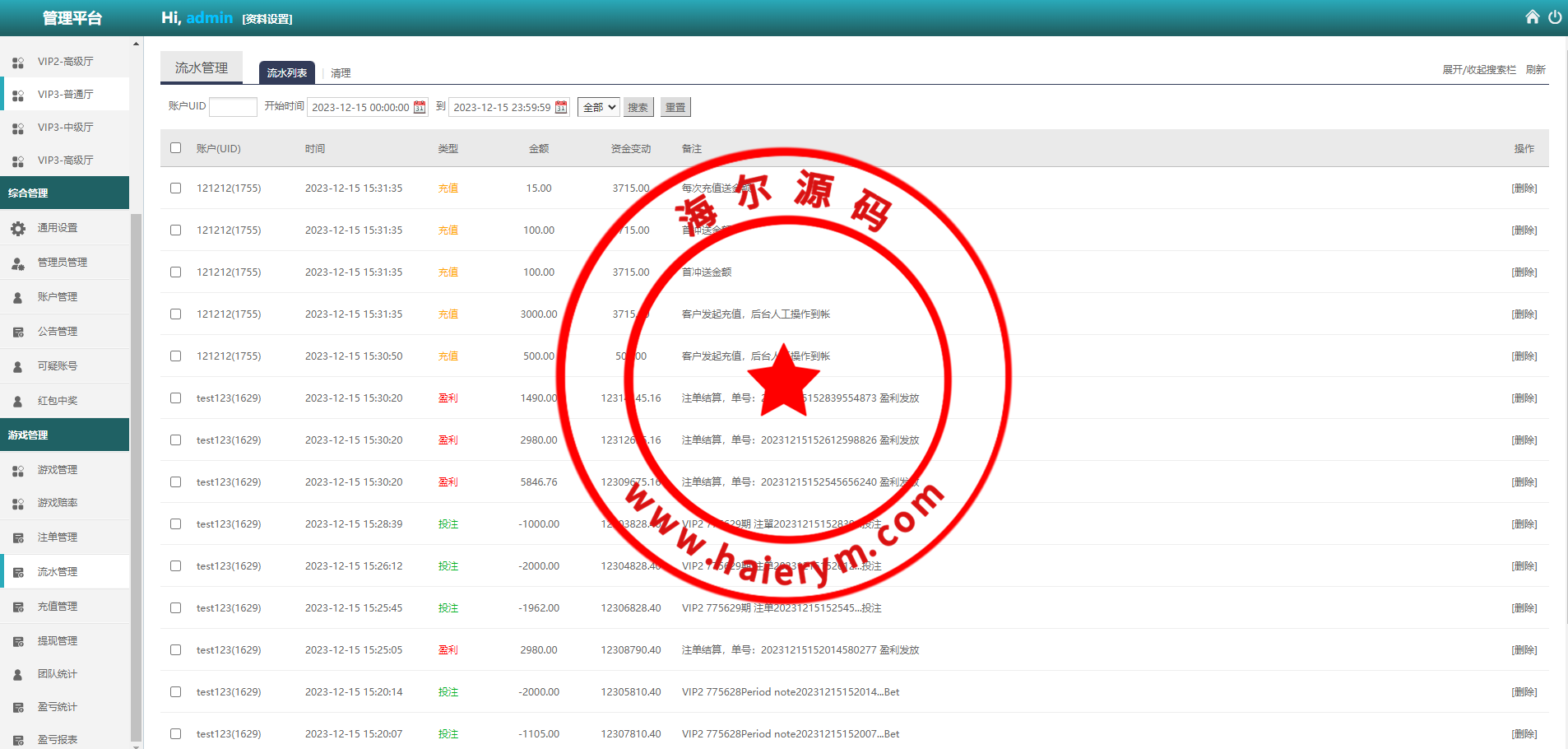Image resolution: width=1568 pixels, height=749 pixels.
Task: Check the first 121212(1755) row checkbox
Action: pos(175,188)
